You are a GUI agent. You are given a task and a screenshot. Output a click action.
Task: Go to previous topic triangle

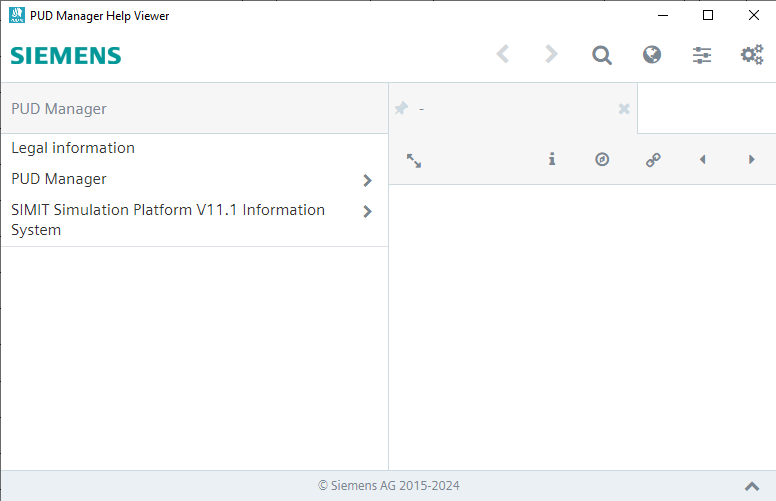point(703,159)
